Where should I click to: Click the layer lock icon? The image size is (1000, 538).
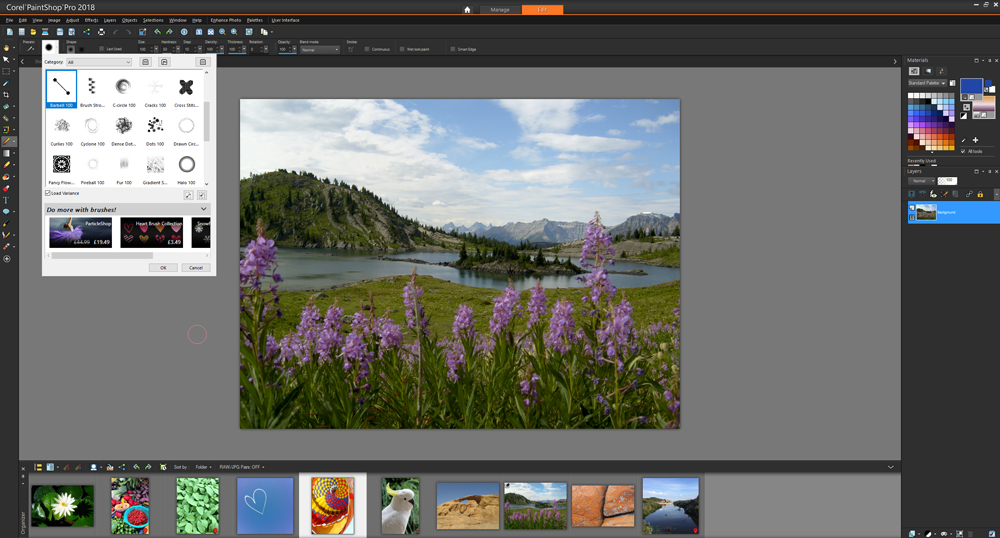click(x=980, y=194)
